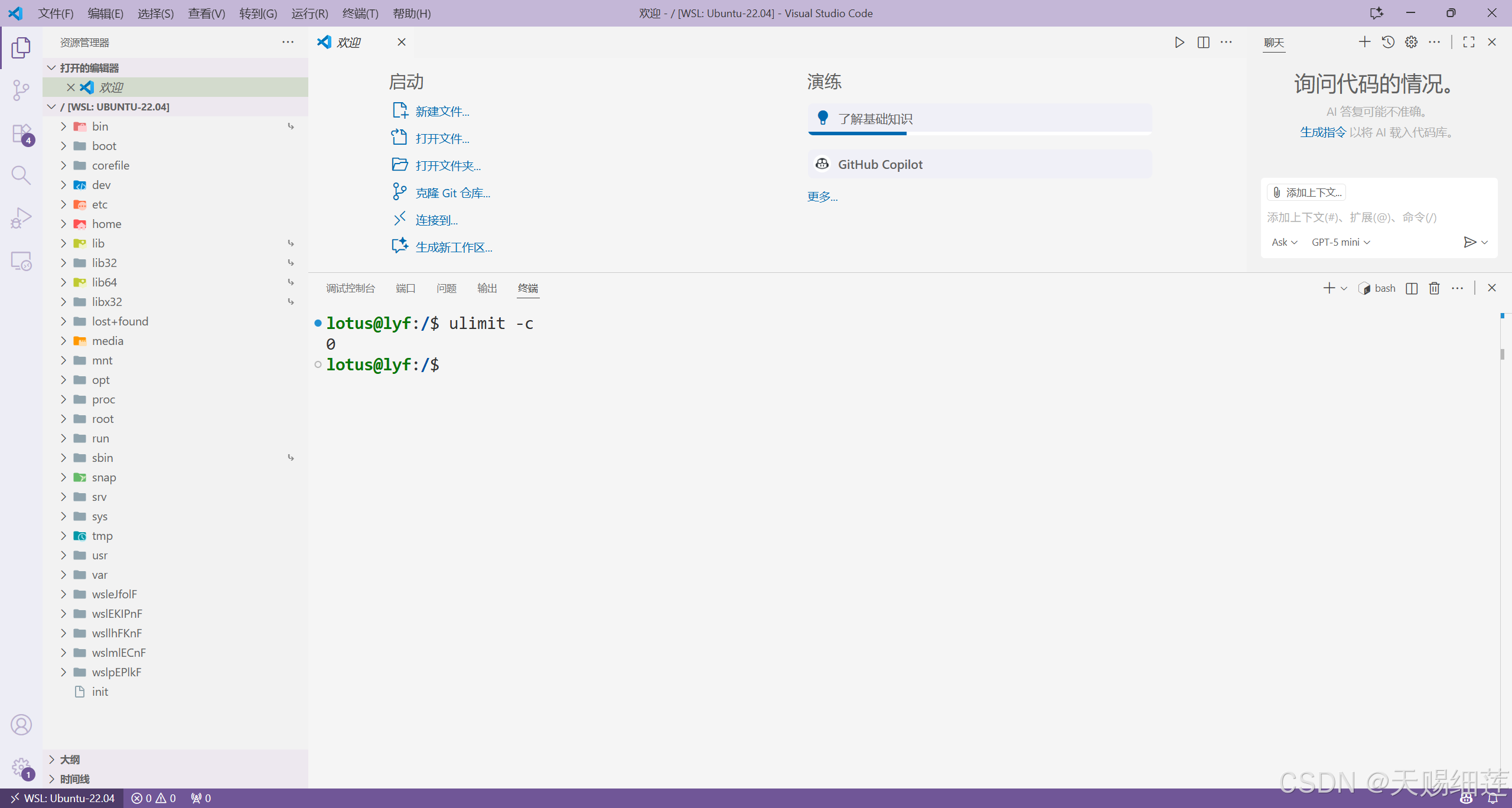Open the Extensions view in activity bar

point(21,133)
